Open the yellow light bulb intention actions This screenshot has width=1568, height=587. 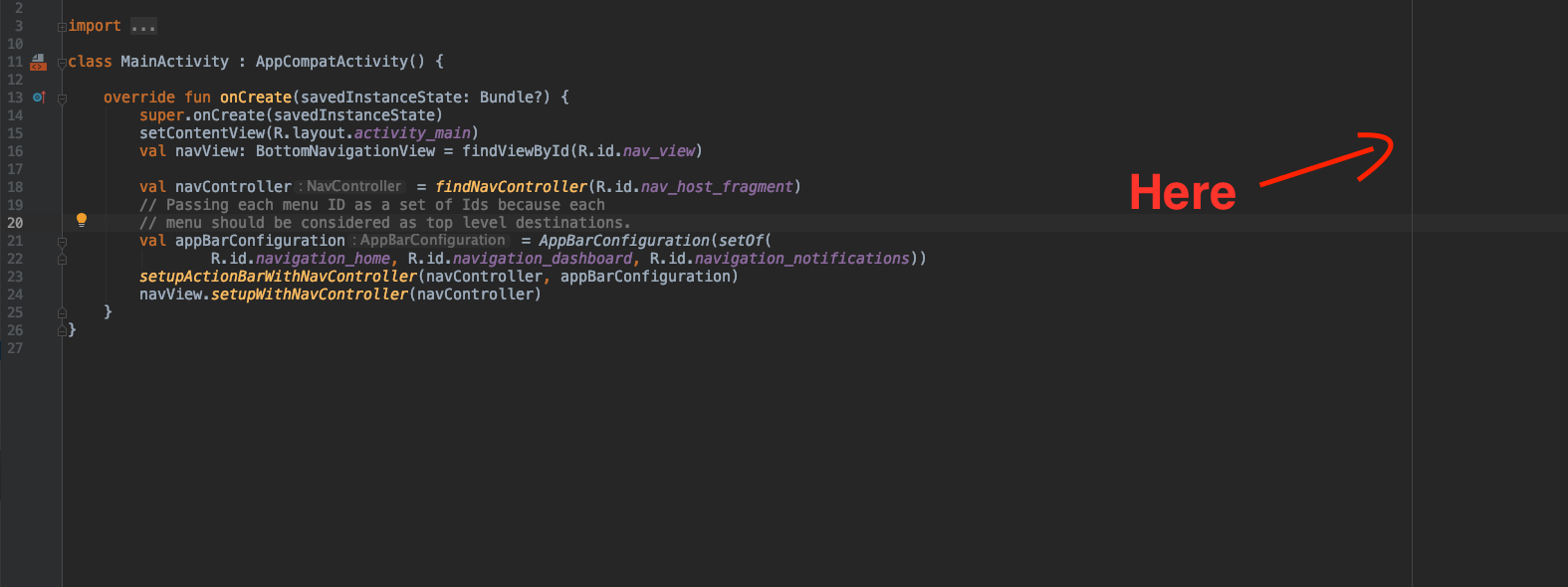(x=82, y=220)
